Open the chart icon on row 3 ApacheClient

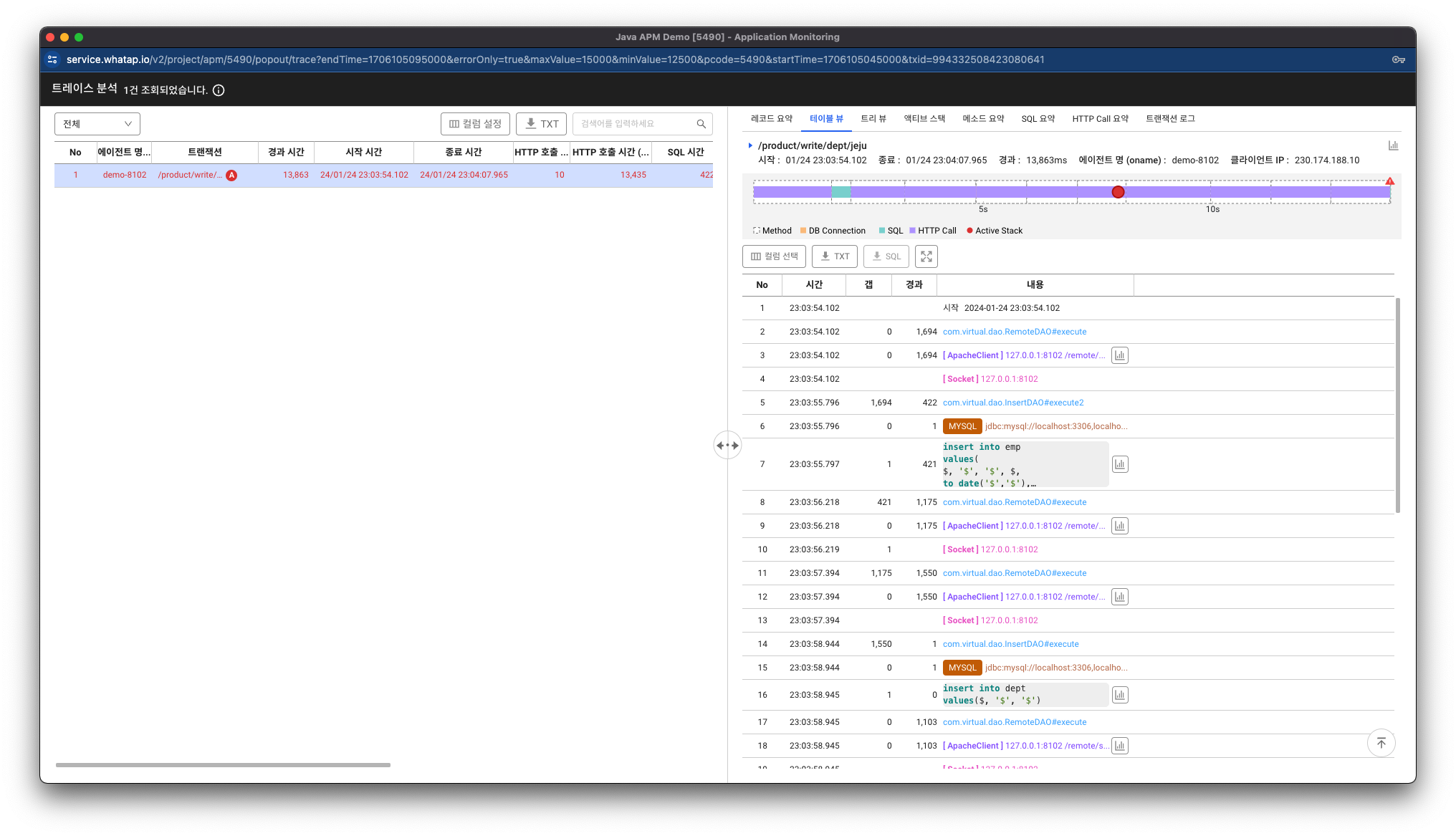pyautogui.click(x=1119, y=355)
